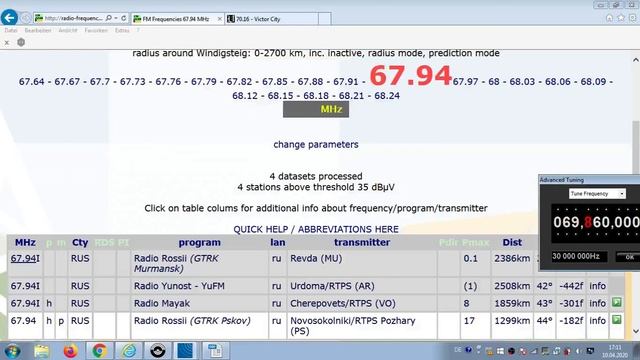Click the small x button below the menu bar
The image size is (640, 360).
click(x=7, y=42)
